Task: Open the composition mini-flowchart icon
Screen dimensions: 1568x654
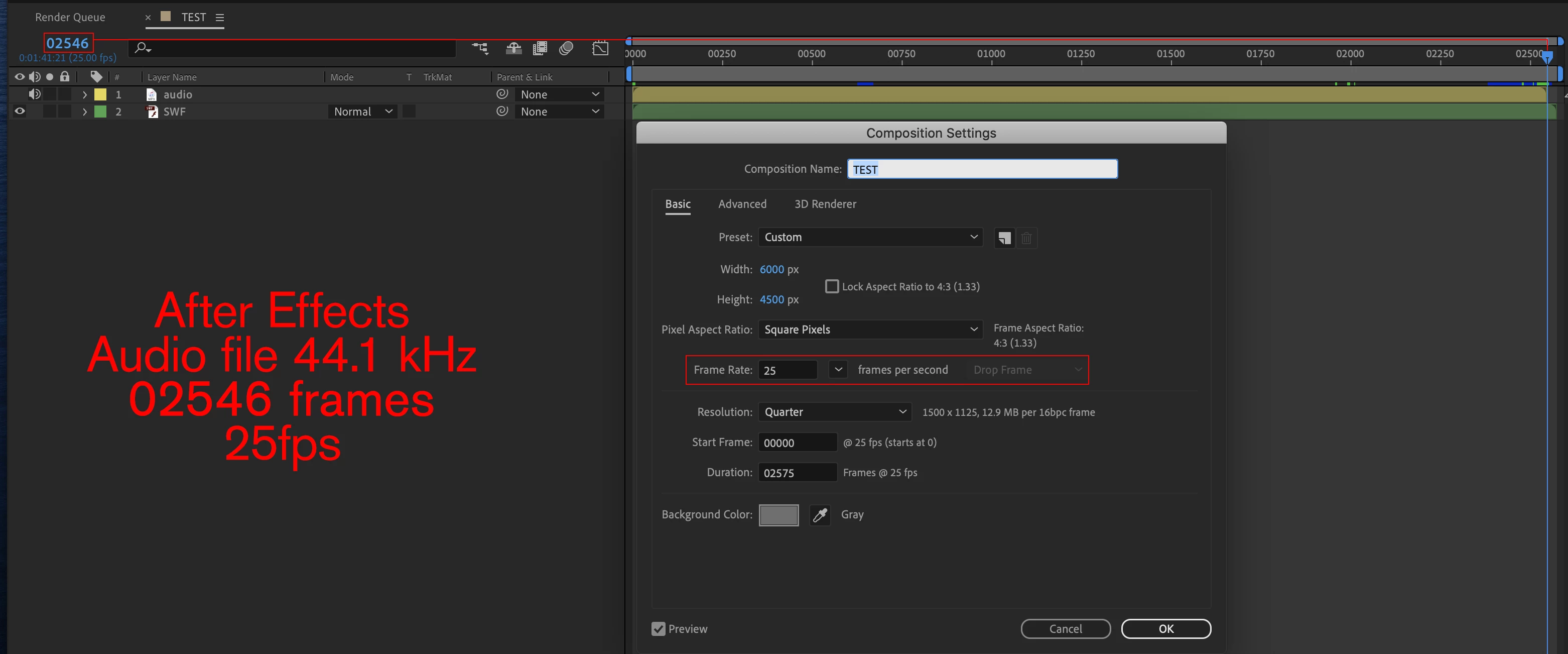Action: [480, 48]
